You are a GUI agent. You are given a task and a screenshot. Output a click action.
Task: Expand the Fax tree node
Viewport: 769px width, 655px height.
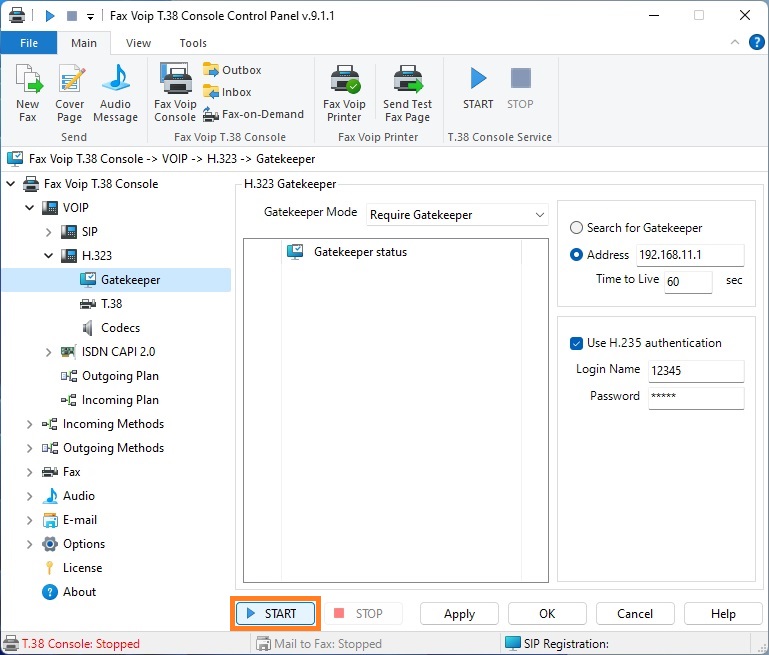tap(29, 472)
